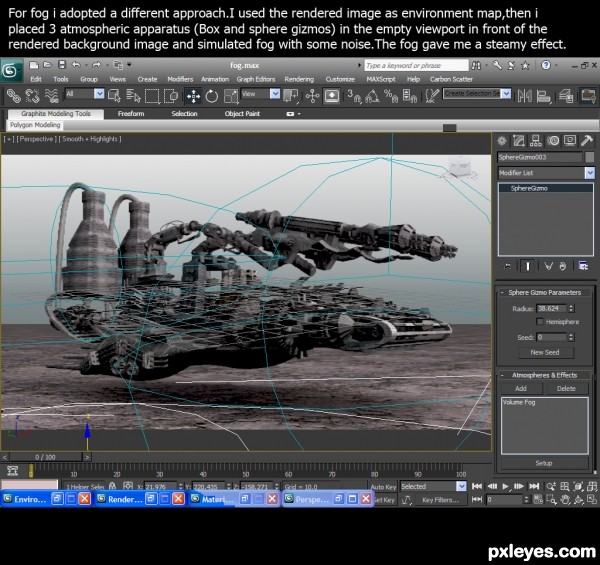Click the Key Filters button
Viewport: 600px width, 565px height.
point(440,500)
